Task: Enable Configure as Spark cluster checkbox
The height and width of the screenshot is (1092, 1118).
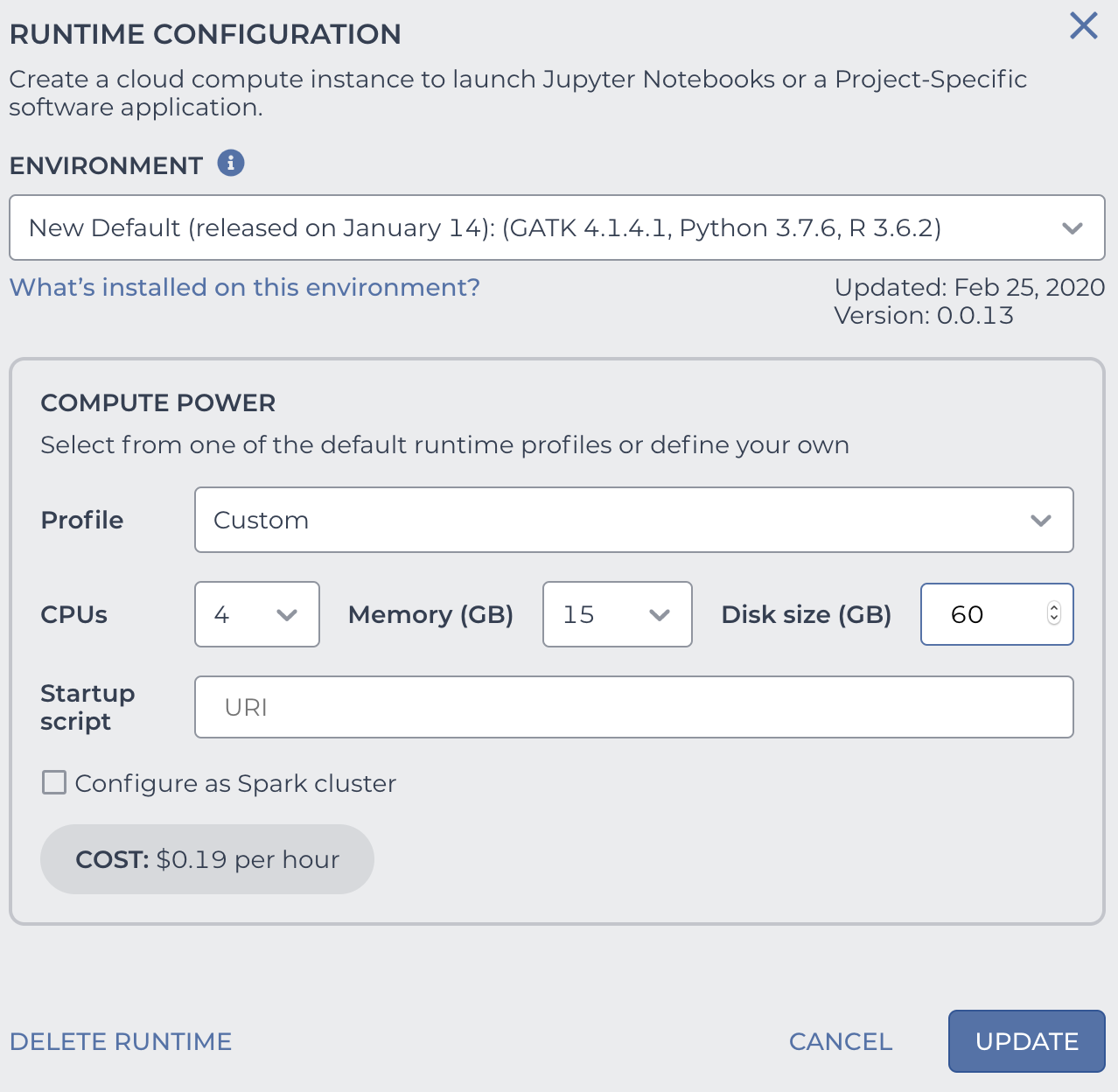Action: coord(54,782)
